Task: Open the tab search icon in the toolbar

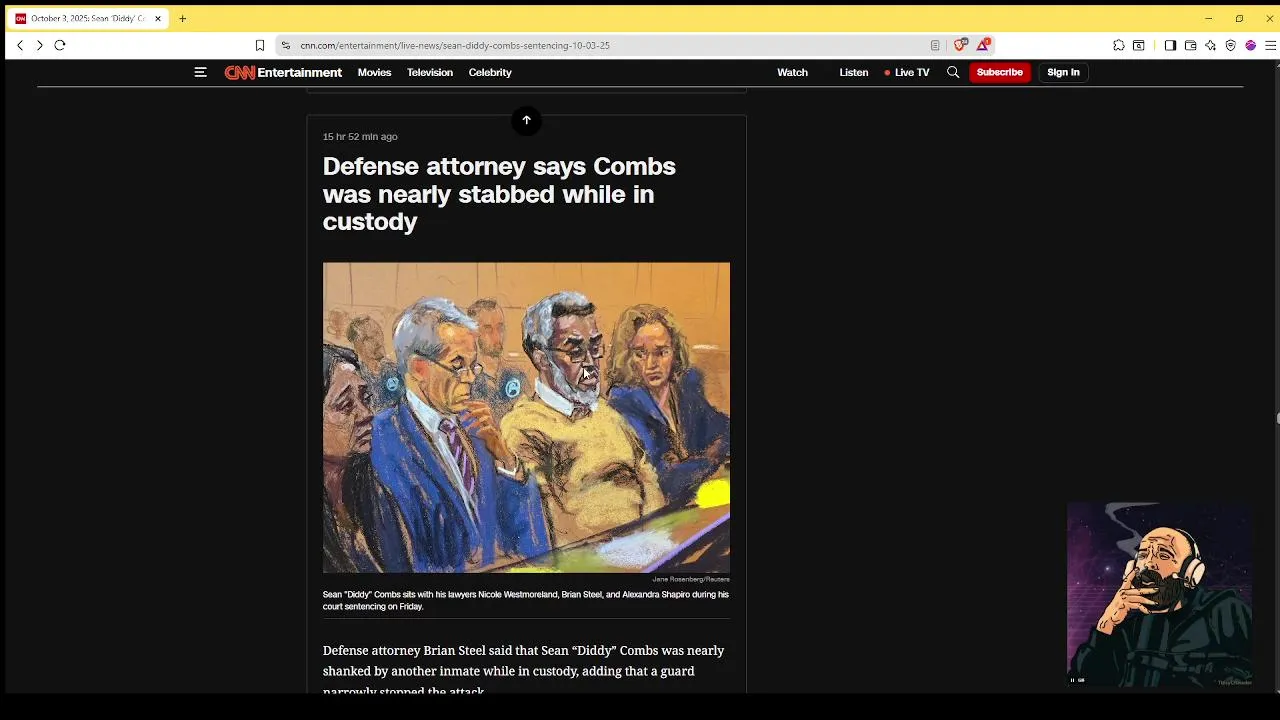Action: [1139, 45]
